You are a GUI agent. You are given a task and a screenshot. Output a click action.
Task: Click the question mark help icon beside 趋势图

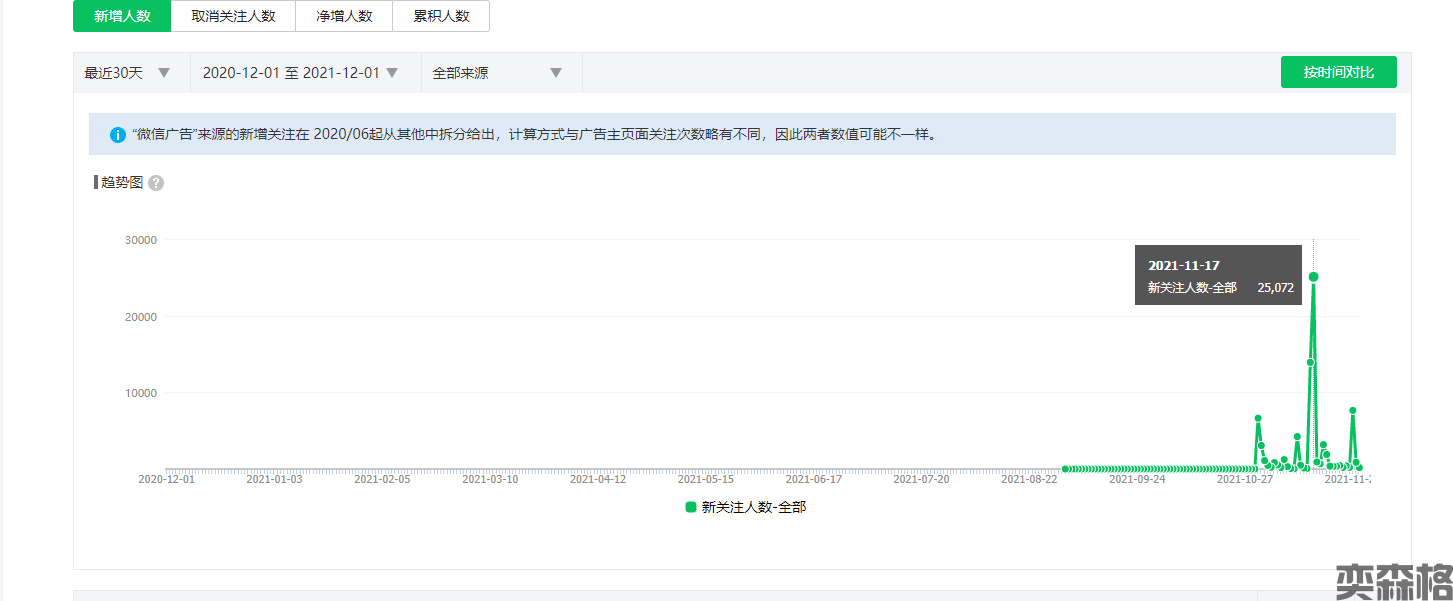pyautogui.click(x=156, y=183)
